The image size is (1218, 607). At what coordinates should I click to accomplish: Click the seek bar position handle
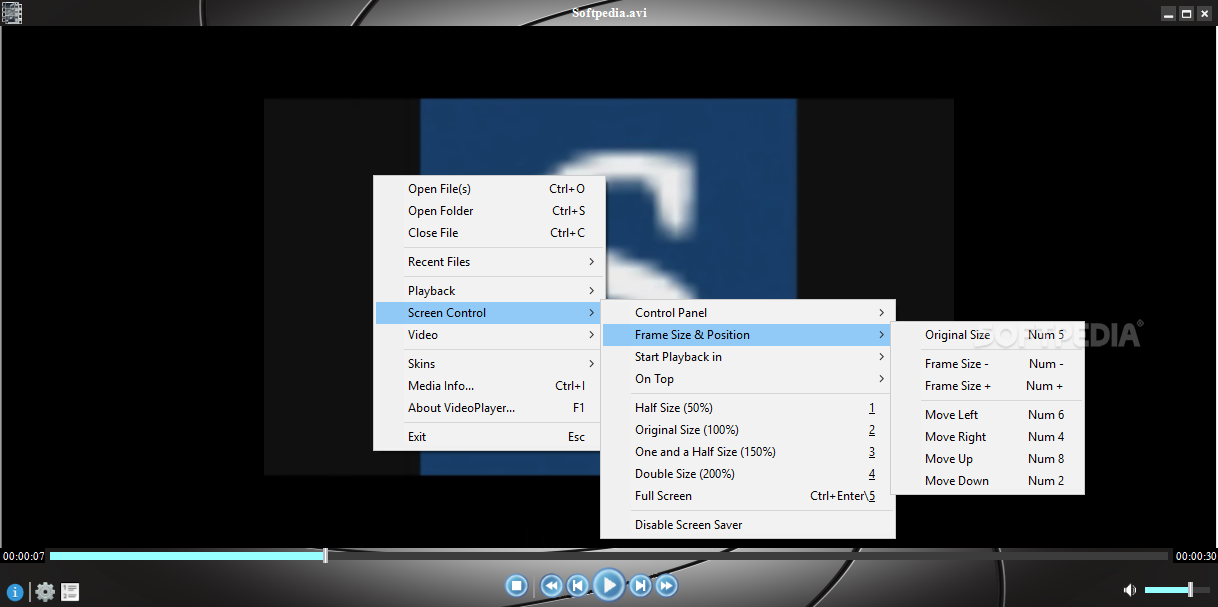[325, 555]
